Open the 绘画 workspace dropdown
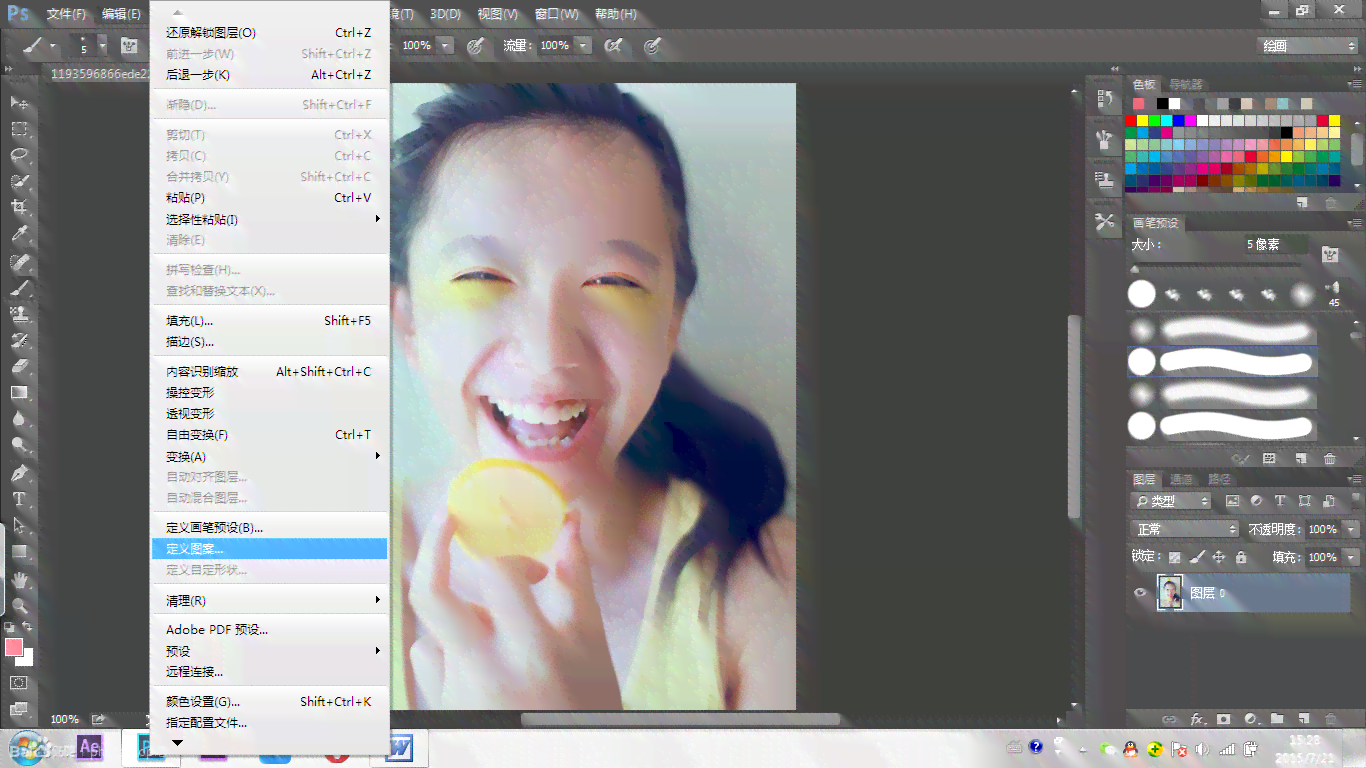 (1307, 46)
